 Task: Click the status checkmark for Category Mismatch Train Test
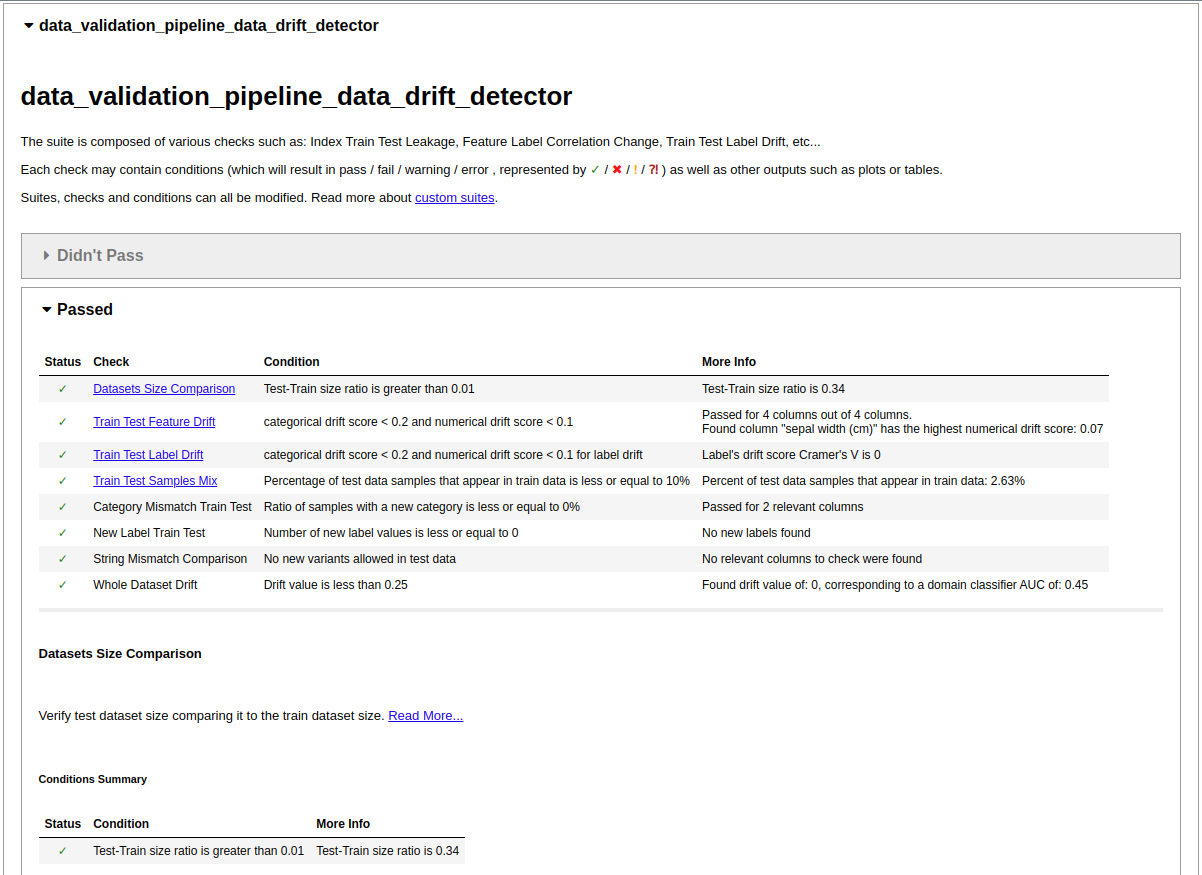pos(62,507)
